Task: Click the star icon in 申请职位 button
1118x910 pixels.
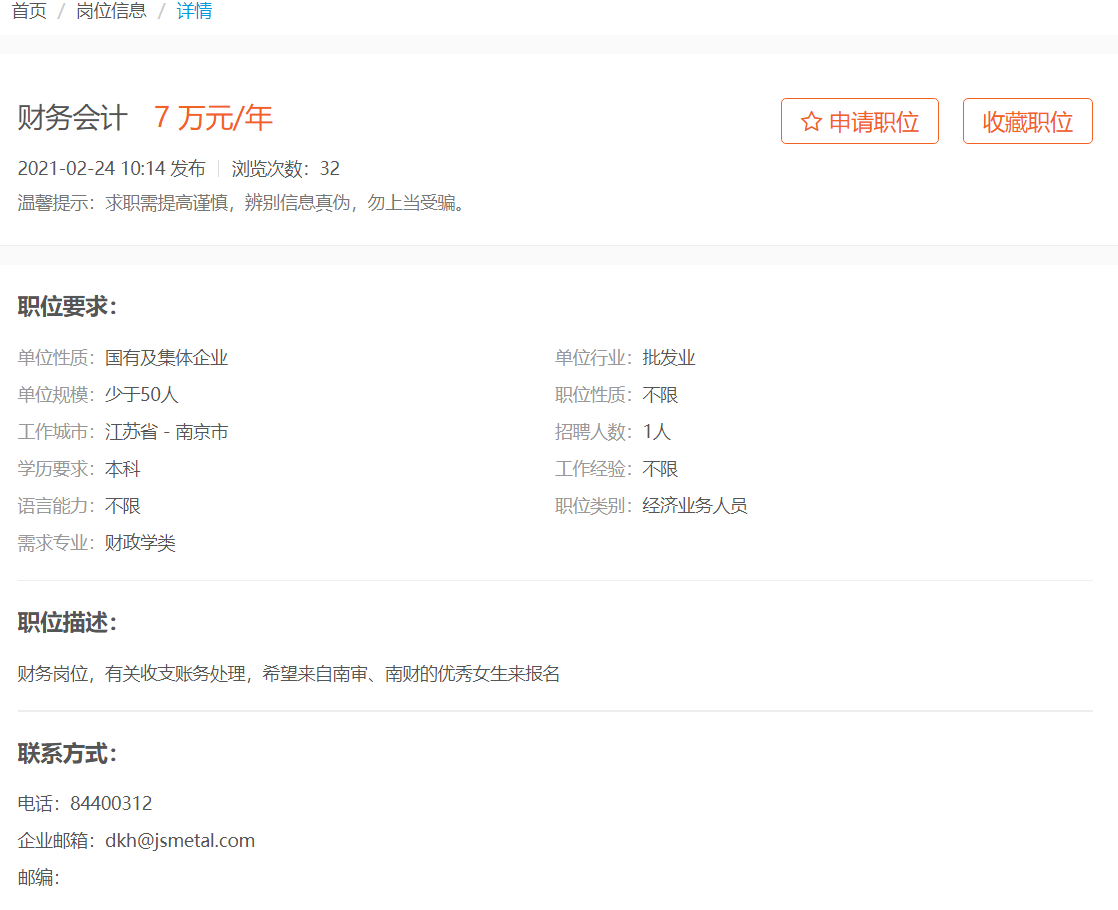Action: coord(811,122)
